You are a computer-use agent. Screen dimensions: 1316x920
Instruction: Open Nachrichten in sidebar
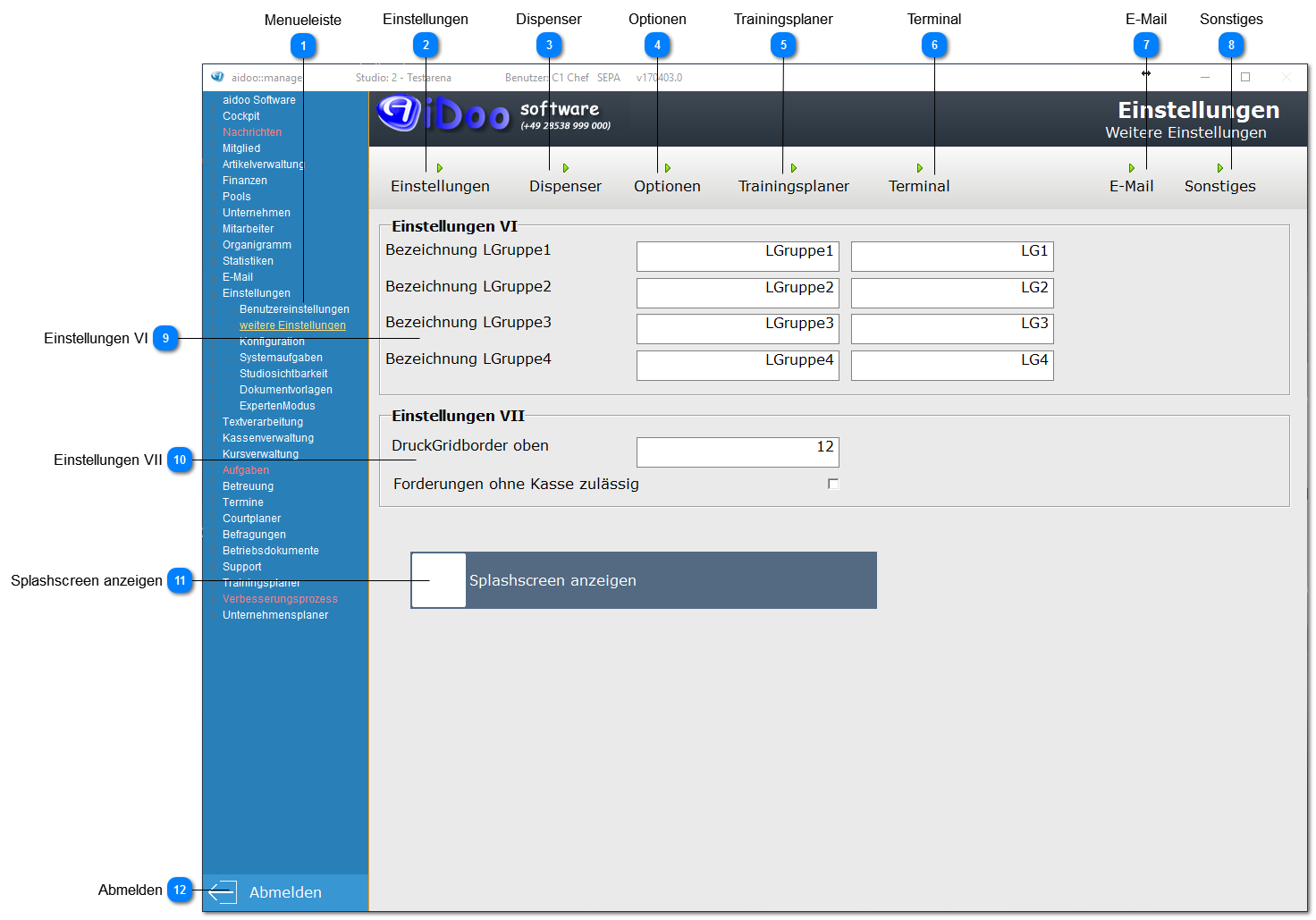(x=252, y=132)
